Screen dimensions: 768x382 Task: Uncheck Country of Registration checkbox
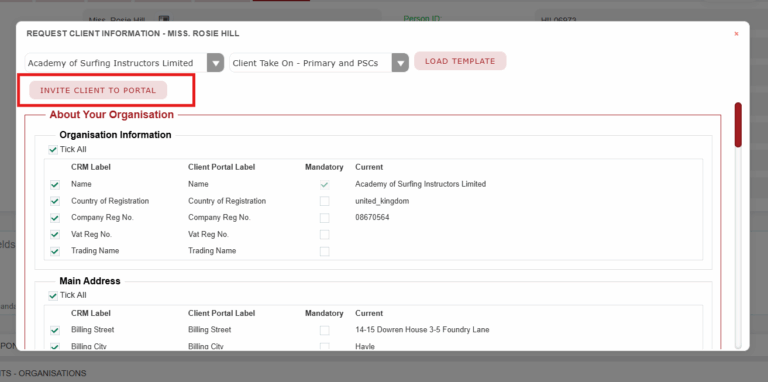[55, 201]
